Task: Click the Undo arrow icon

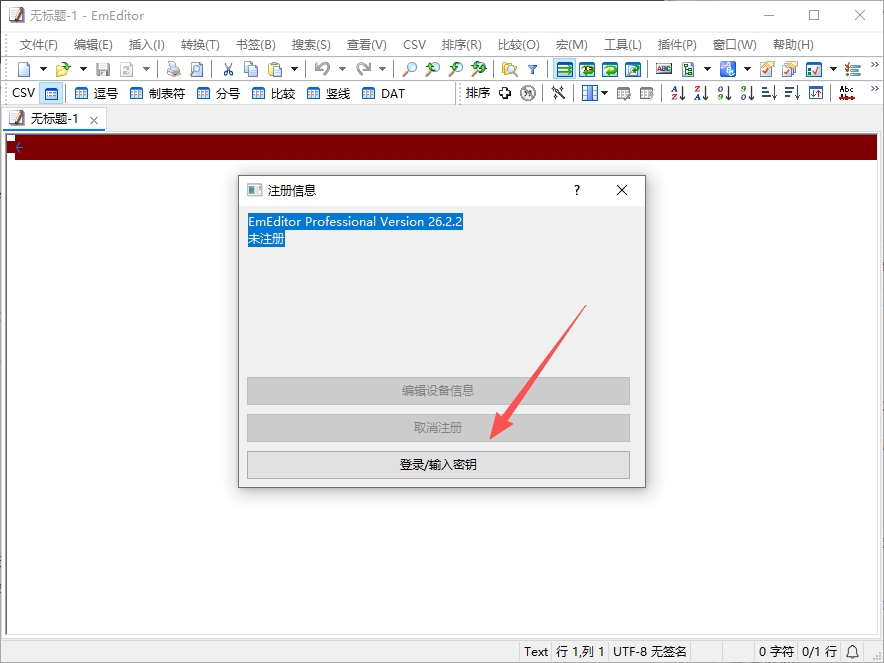Action: 322,69
